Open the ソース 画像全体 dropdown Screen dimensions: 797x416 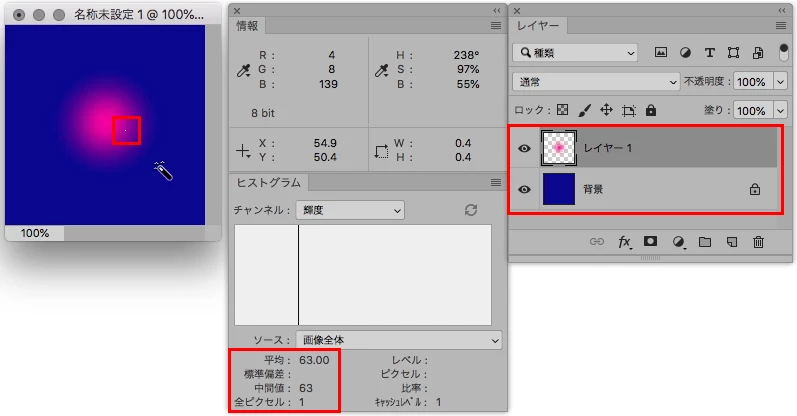tap(399, 340)
